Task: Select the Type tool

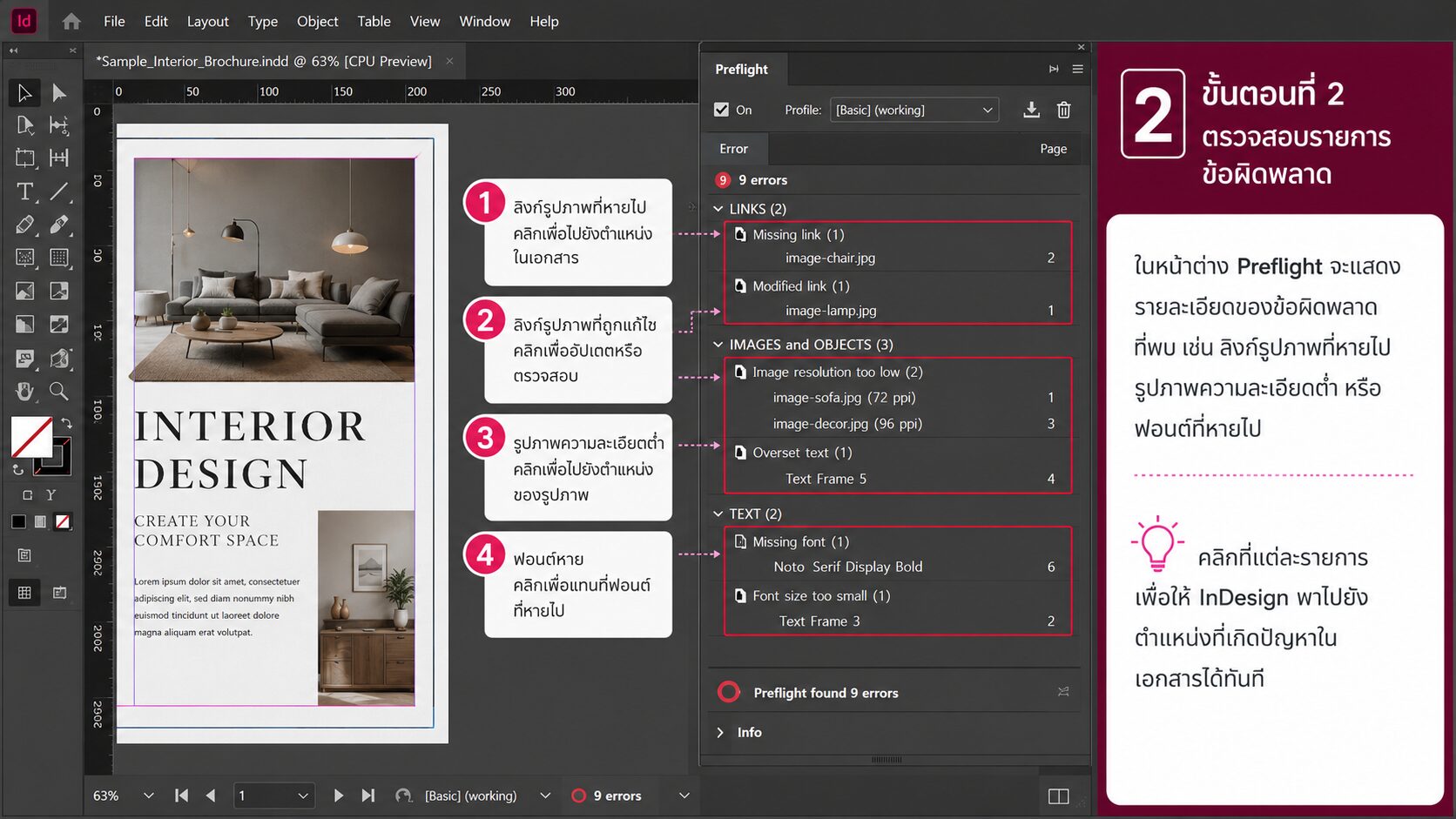Action: click(x=24, y=191)
